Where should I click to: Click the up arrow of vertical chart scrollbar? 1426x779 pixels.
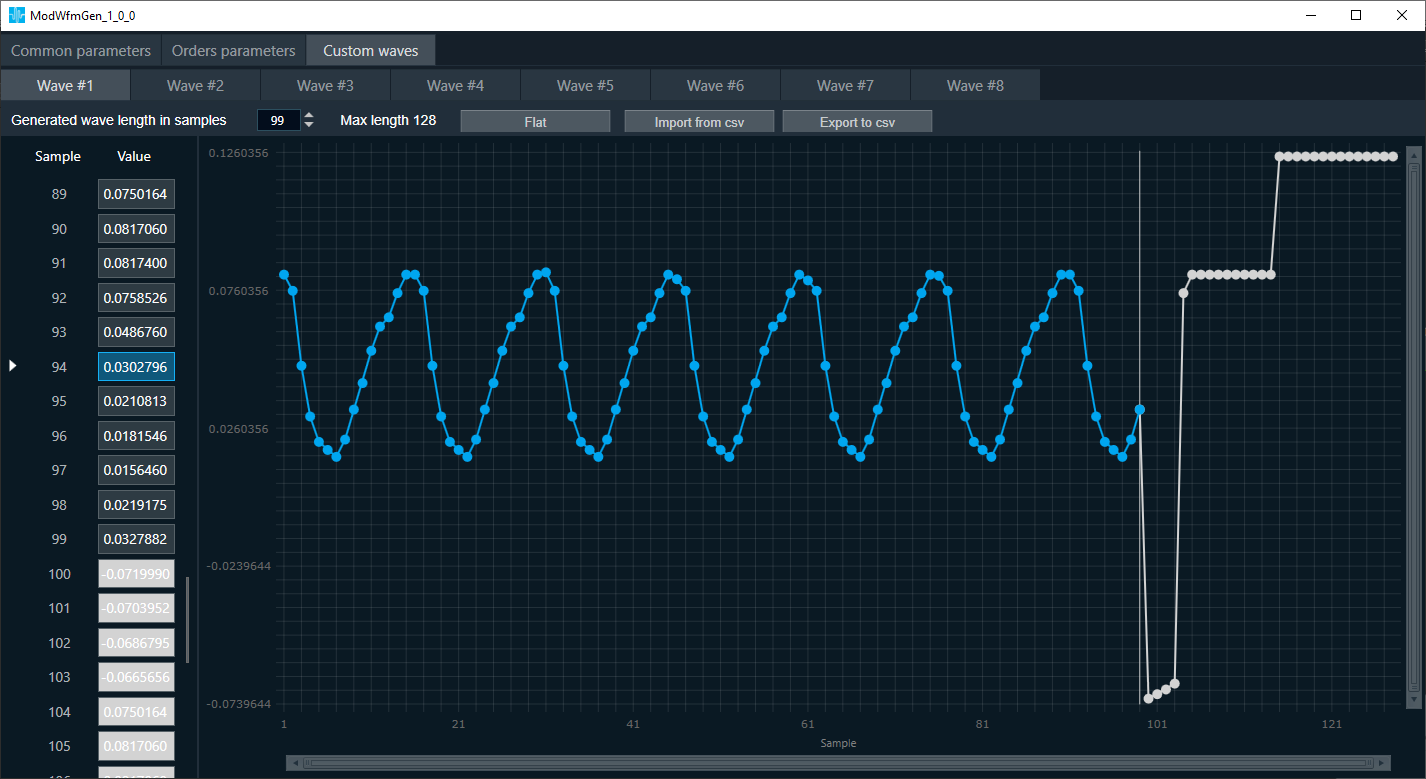coord(1413,155)
